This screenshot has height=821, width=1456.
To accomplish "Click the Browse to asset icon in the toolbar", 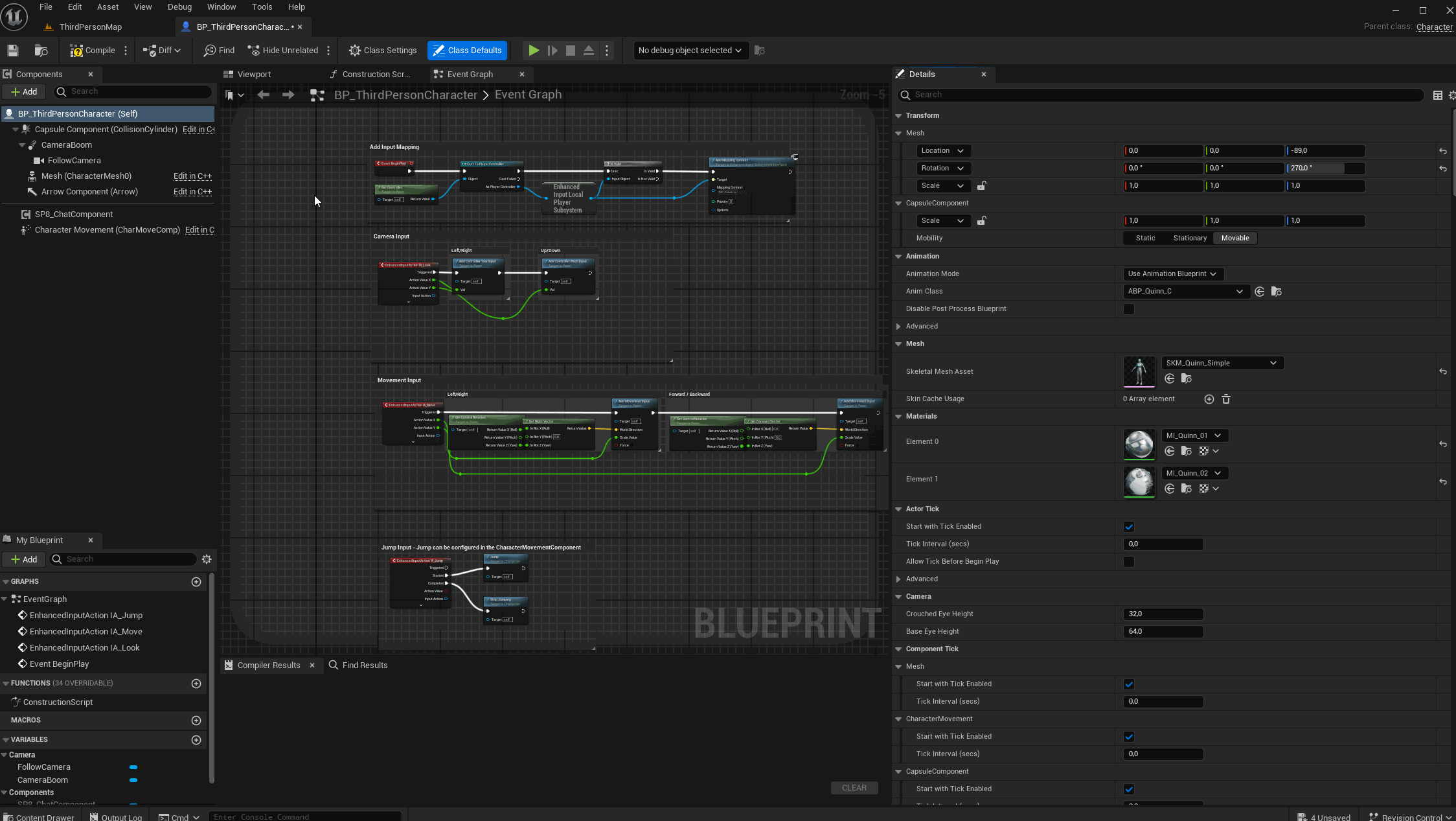I will click(41, 51).
